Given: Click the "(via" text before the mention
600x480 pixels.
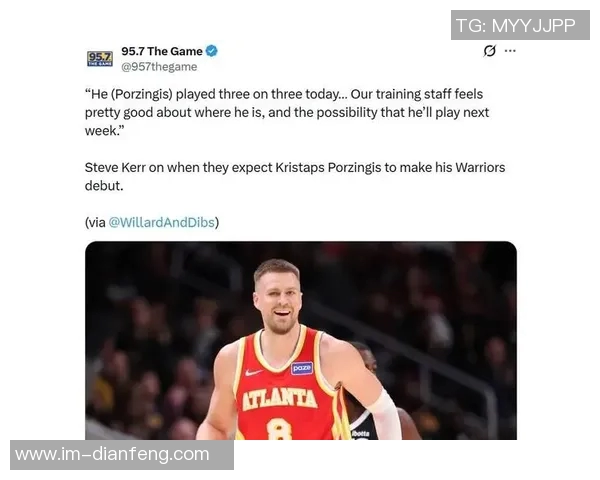Looking at the screenshot, I should coord(95,222).
